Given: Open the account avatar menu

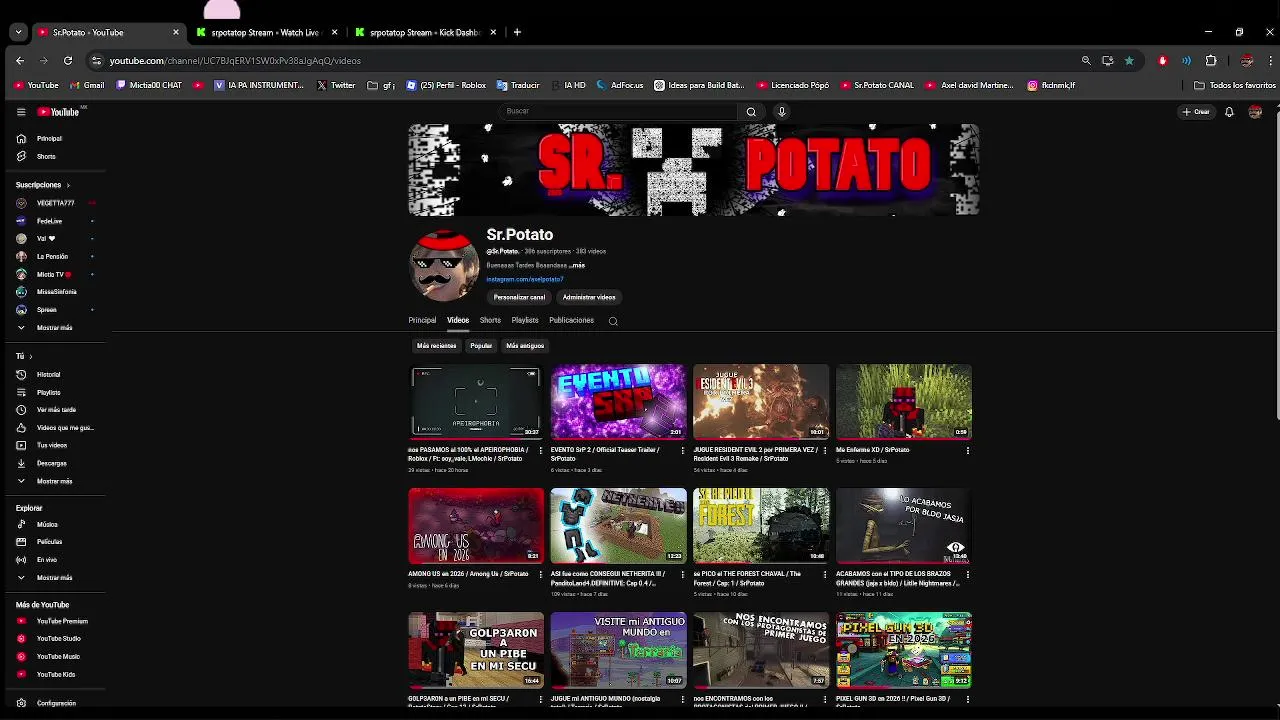Looking at the screenshot, I should (1255, 112).
